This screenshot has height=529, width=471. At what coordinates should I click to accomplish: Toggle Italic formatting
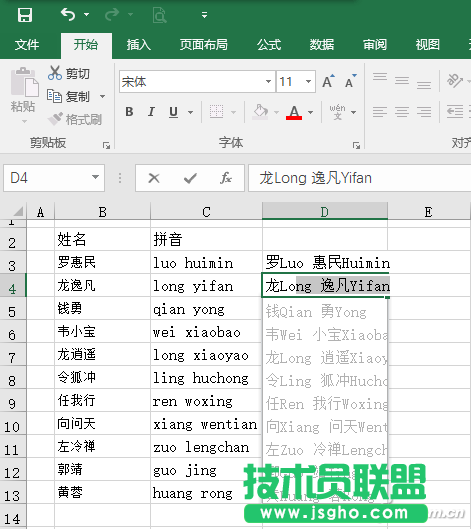pos(151,112)
